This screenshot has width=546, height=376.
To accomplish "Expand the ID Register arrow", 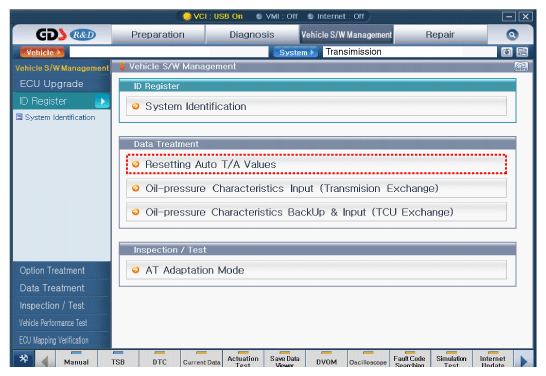I will click(102, 101).
